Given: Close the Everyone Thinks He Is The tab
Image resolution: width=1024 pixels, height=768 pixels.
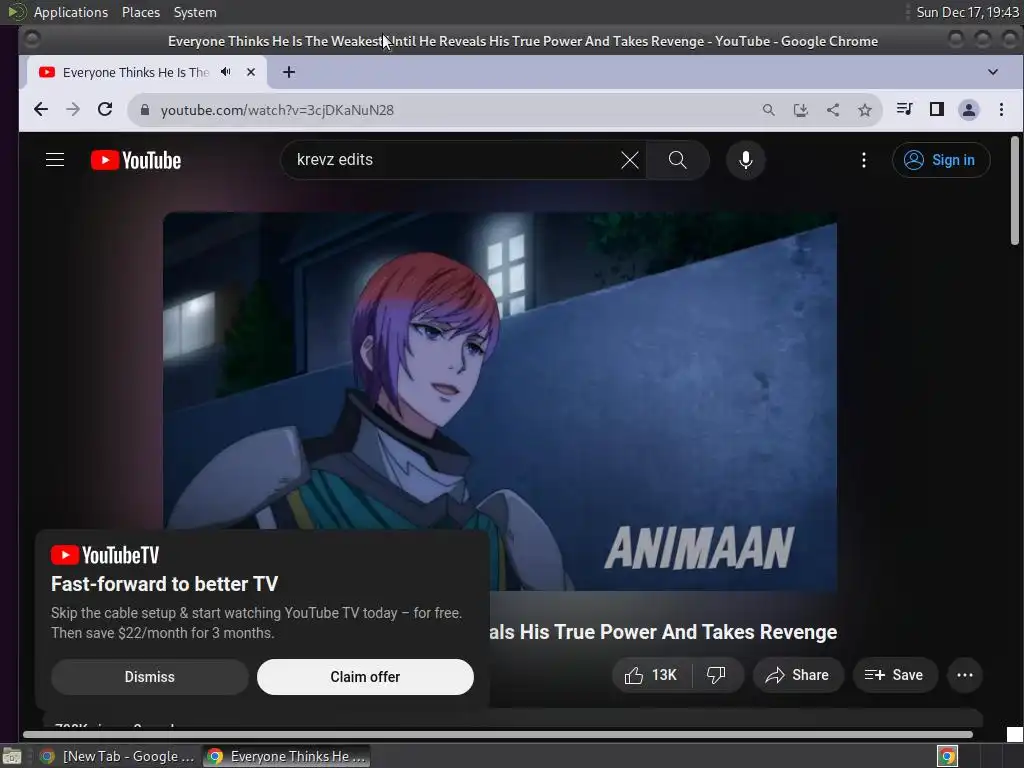Looking at the screenshot, I should [251, 72].
